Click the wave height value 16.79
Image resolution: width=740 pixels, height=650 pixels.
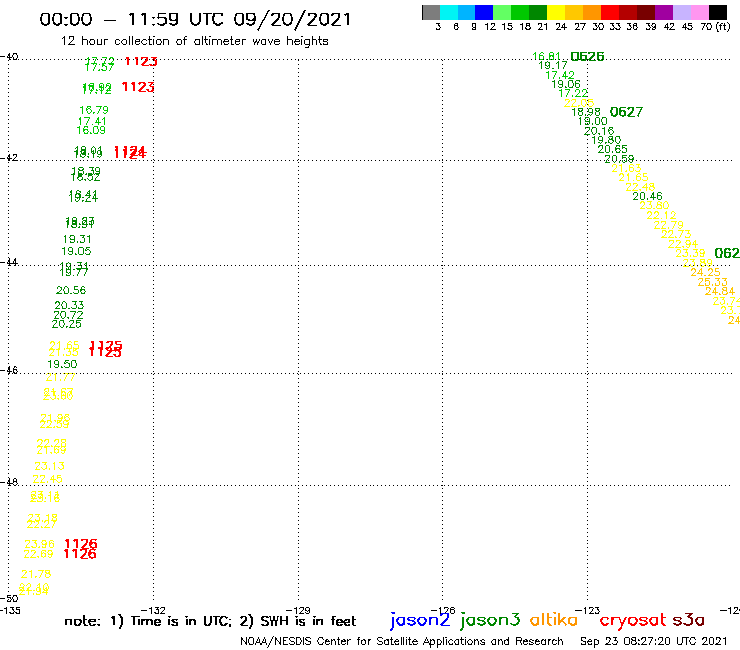pos(94,110)
